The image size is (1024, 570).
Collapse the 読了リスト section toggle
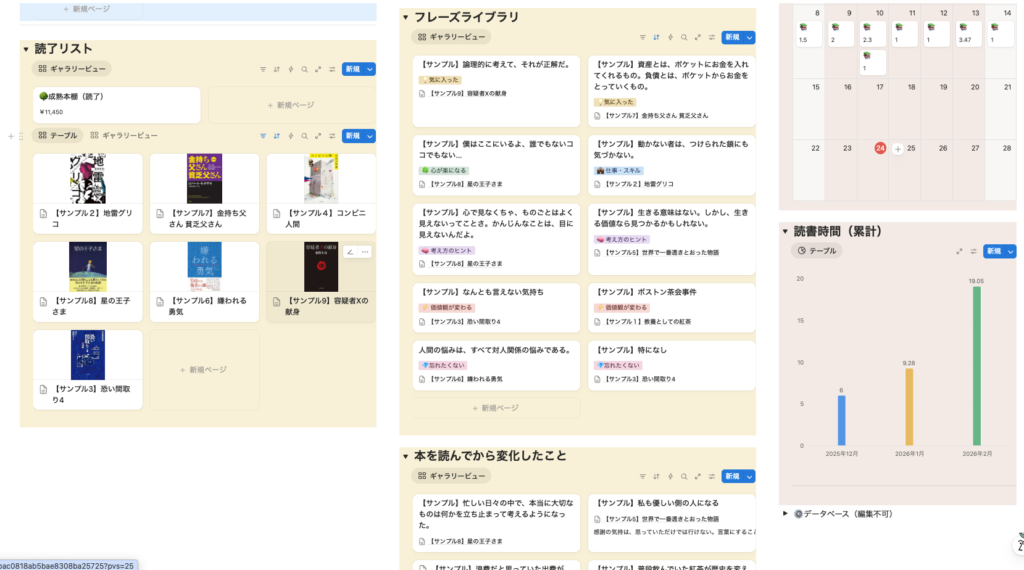tap(26, 49)
